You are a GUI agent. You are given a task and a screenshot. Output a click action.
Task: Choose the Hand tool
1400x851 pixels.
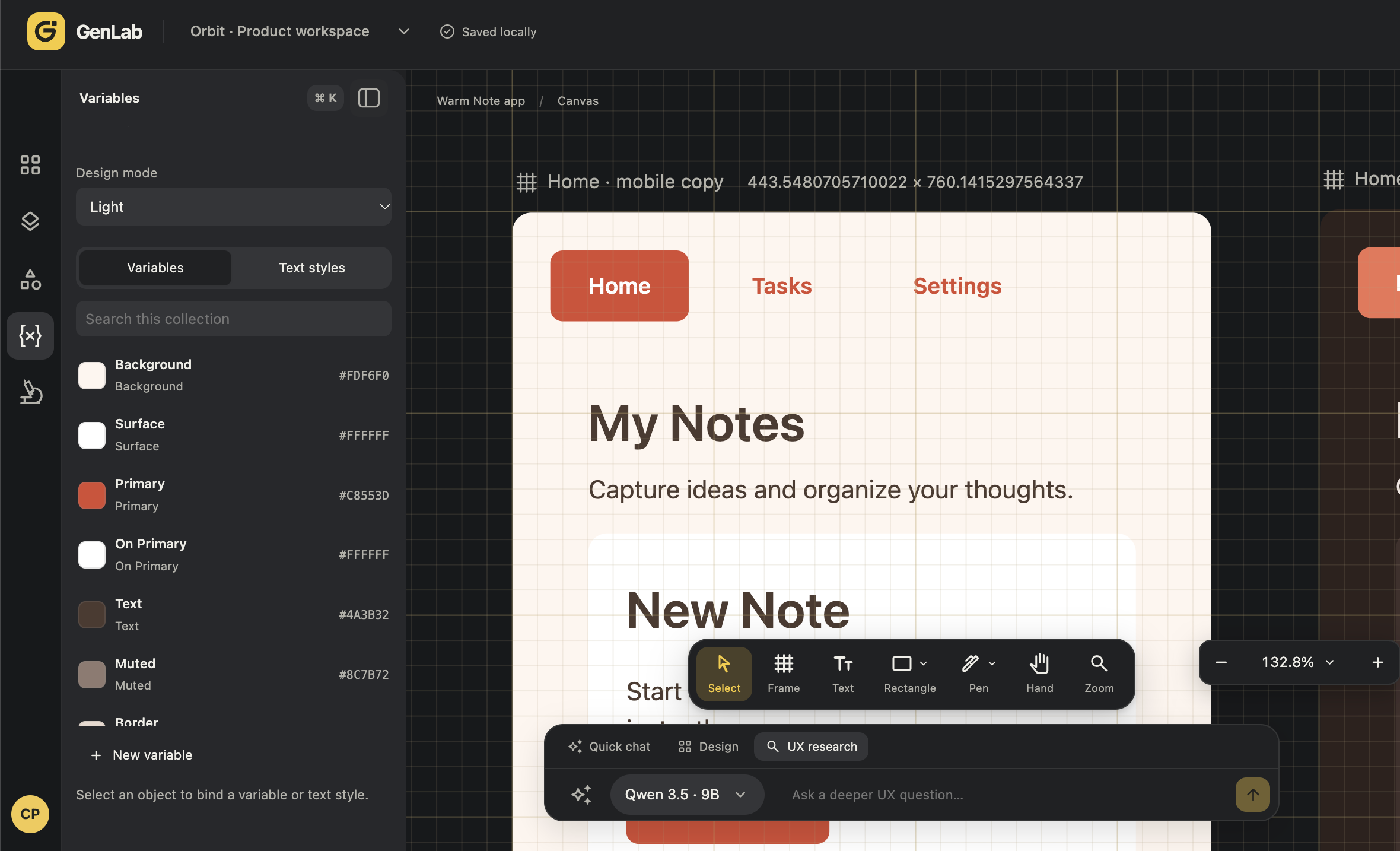(1039, 674)
